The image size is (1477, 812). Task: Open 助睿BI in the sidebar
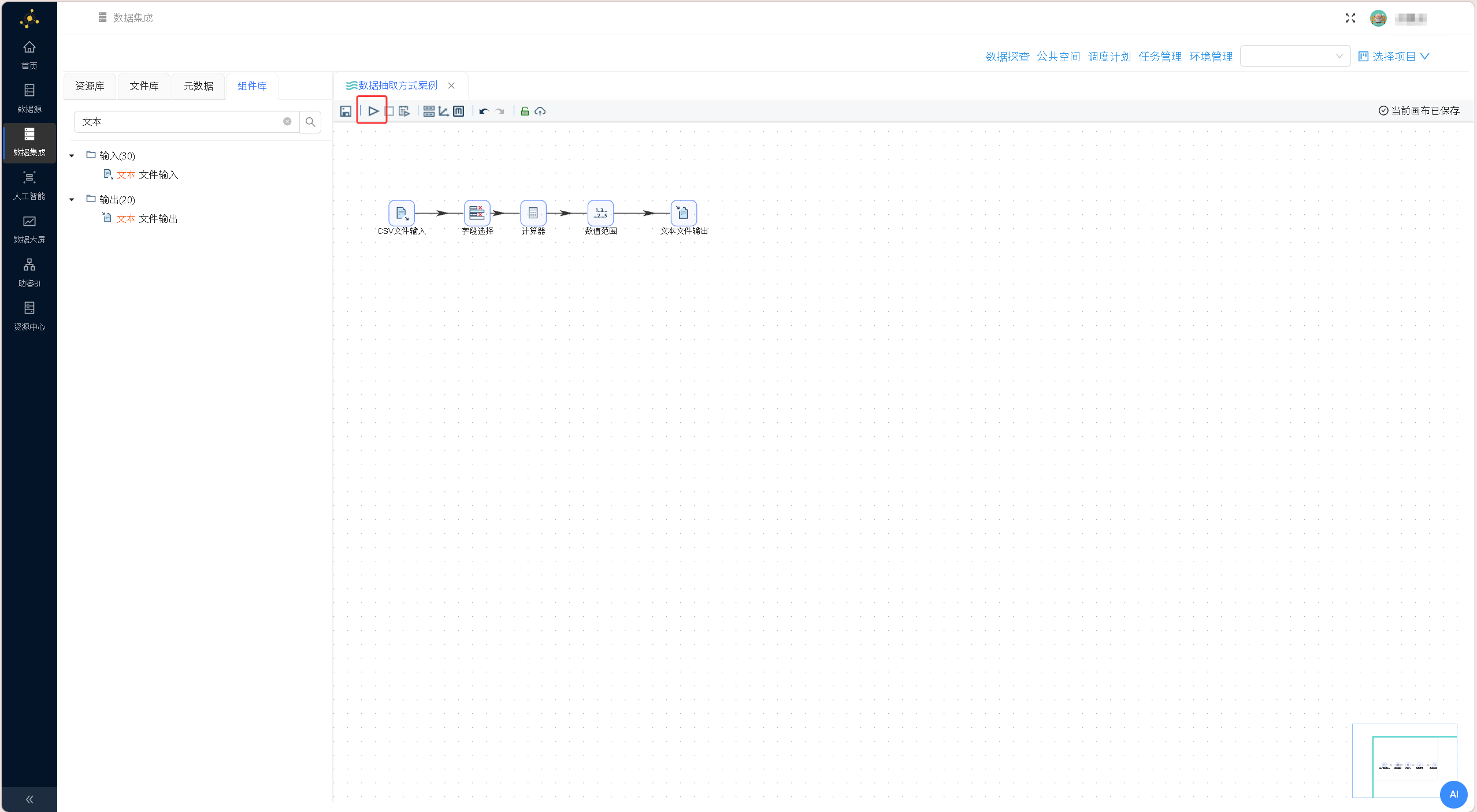pyautogui.click(x=29, y=273)
